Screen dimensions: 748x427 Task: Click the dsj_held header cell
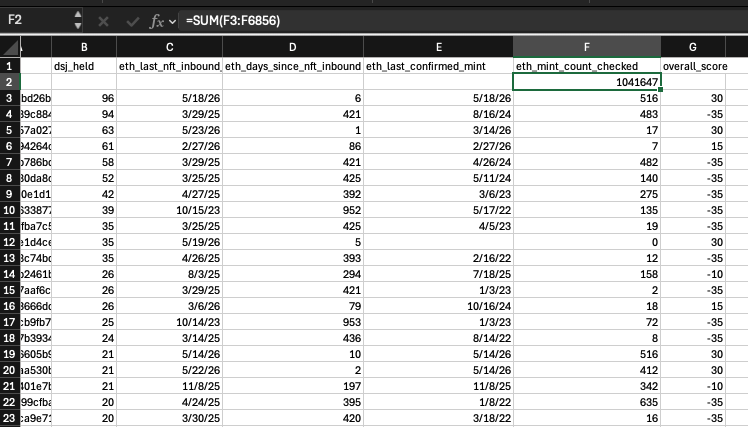[84, 66]
